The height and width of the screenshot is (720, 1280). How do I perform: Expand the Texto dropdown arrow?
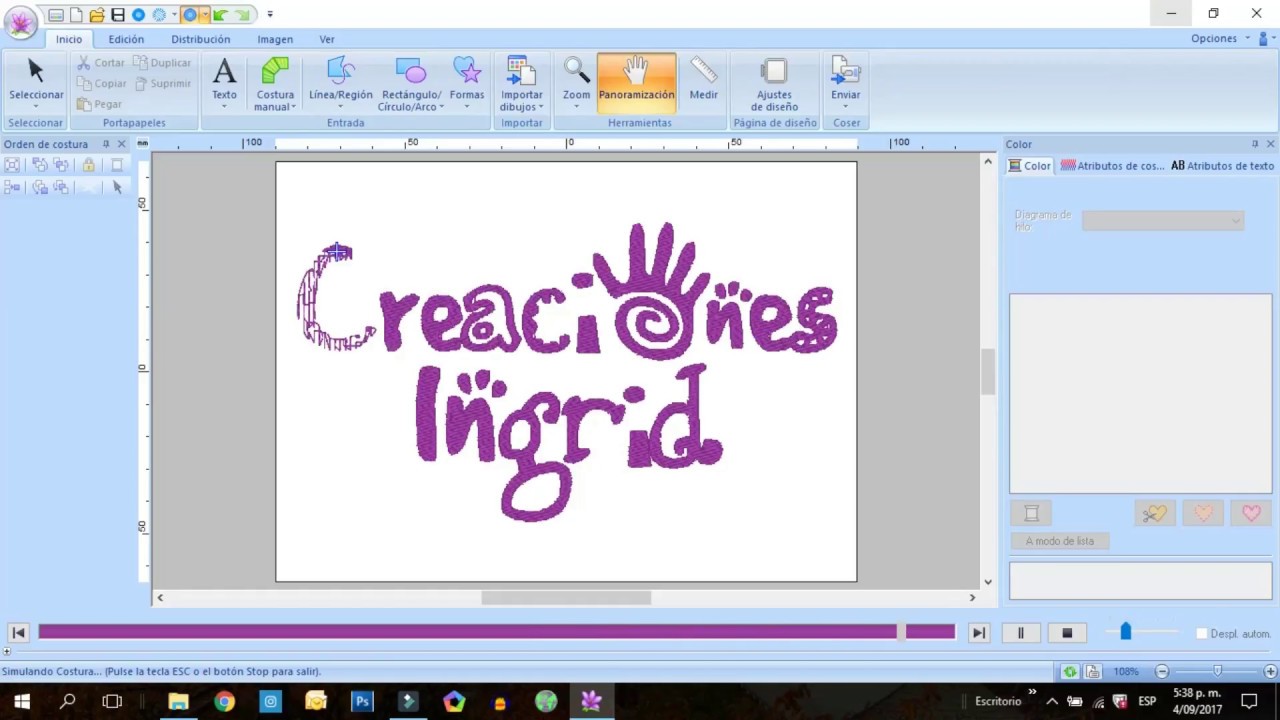point(224,107)
